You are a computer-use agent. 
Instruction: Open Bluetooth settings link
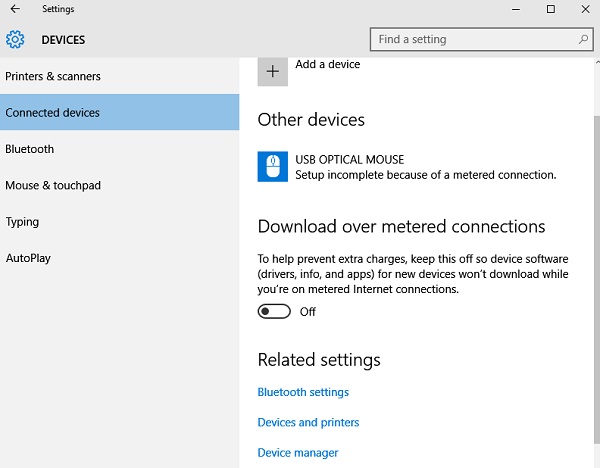pos(303,392)
